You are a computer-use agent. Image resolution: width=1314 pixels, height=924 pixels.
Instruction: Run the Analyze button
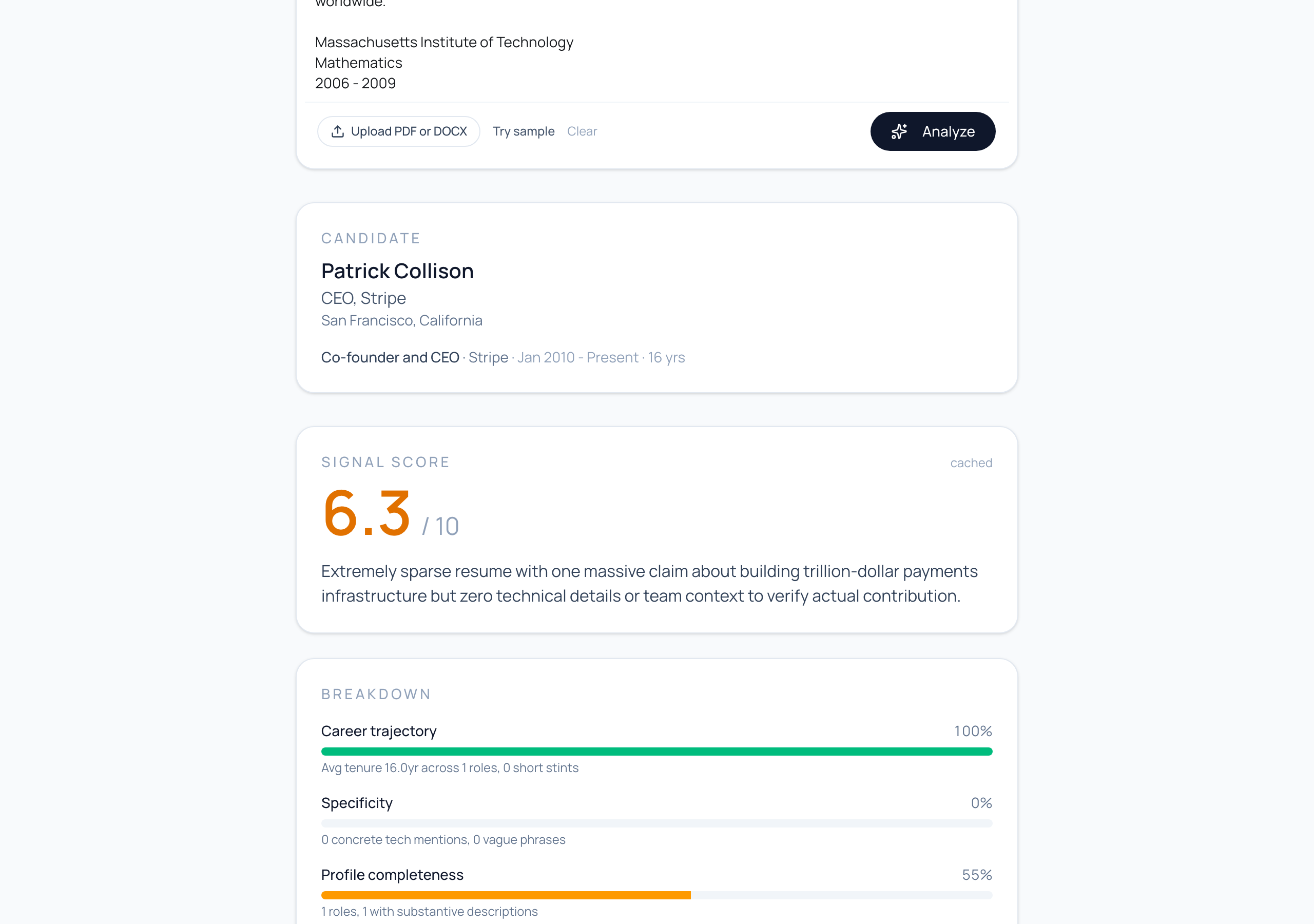[933, 131]
